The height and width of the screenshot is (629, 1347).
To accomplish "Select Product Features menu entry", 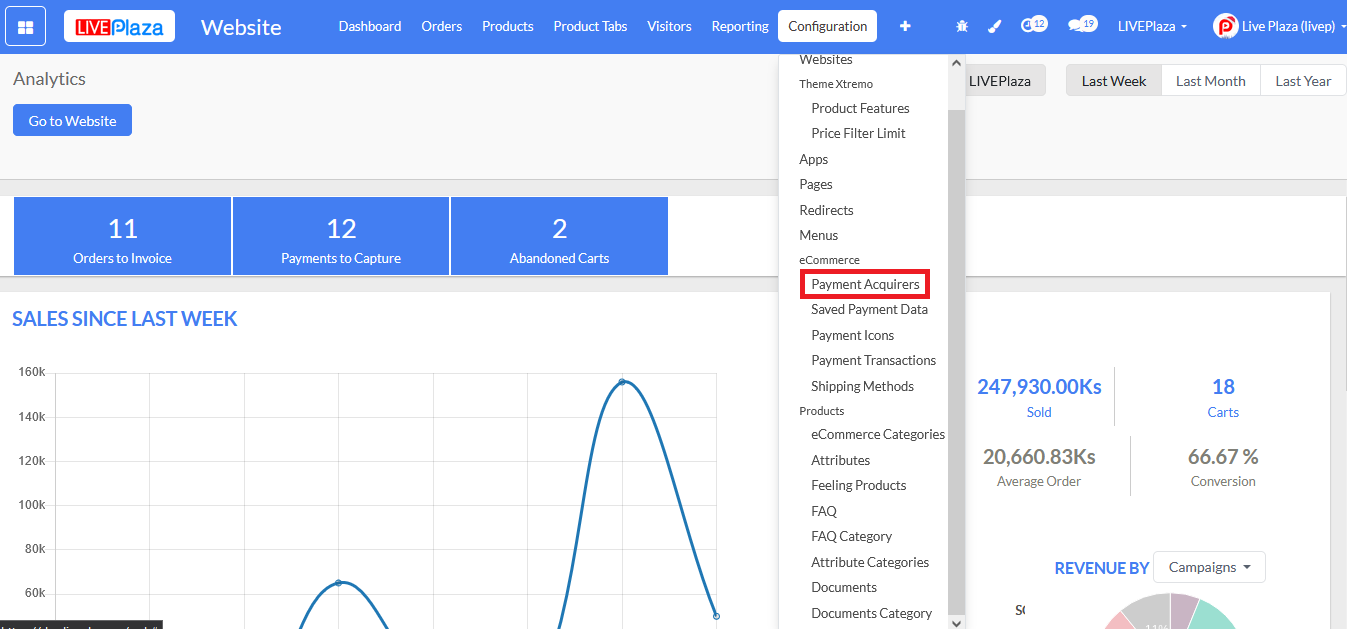I will [x=860, y=108].
